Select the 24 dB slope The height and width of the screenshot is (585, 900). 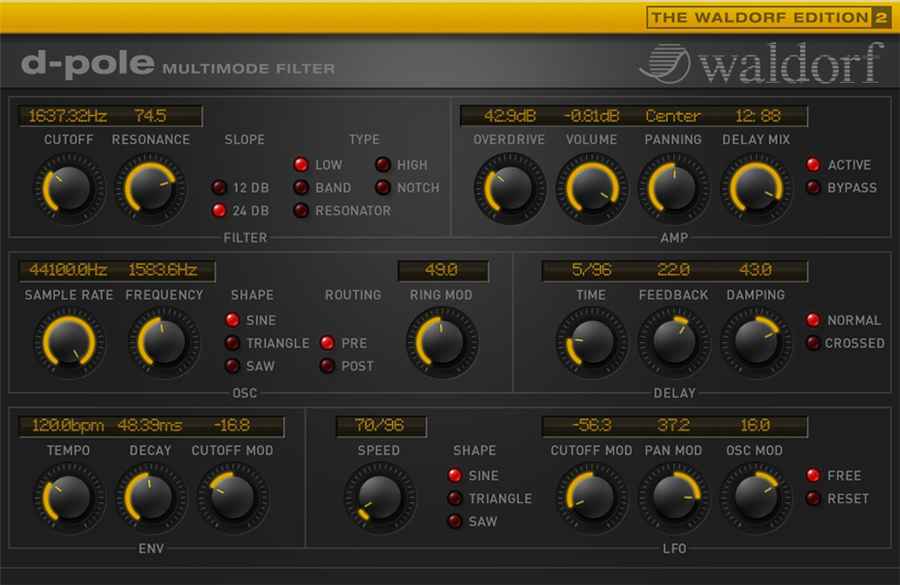coord(219,211)
